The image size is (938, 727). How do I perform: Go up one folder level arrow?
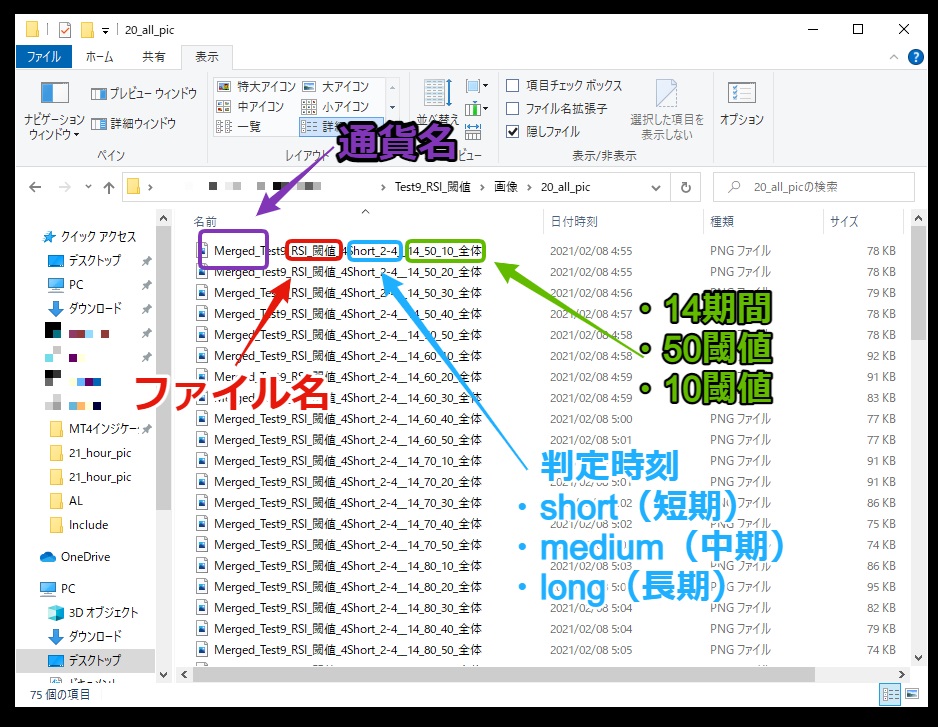(x=108, y=187)
